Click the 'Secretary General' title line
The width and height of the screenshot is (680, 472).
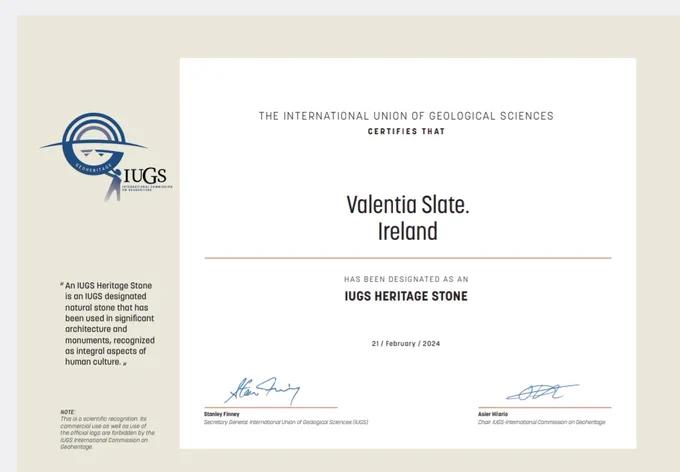(x=286, y=422)
